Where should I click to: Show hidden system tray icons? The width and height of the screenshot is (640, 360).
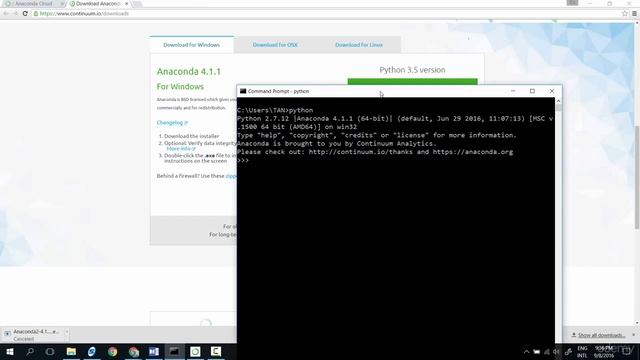click(527, 352)
